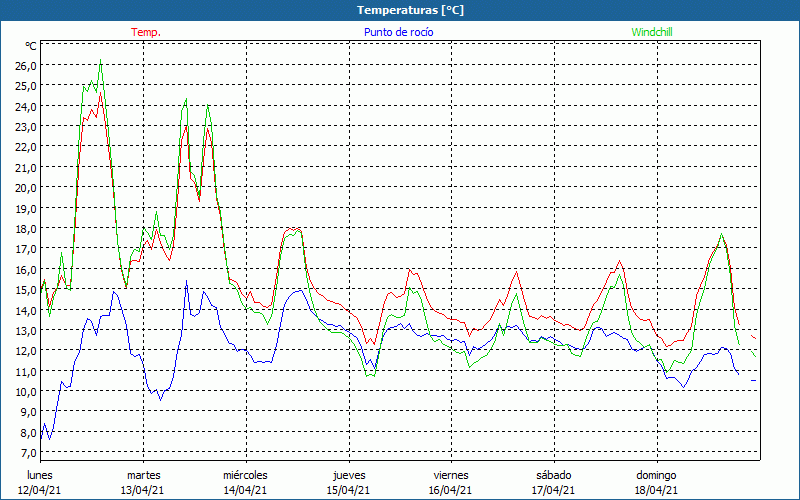Screen dimensions: 800x500
Task: Click the 'martes' day label
Action: [143, 476]
